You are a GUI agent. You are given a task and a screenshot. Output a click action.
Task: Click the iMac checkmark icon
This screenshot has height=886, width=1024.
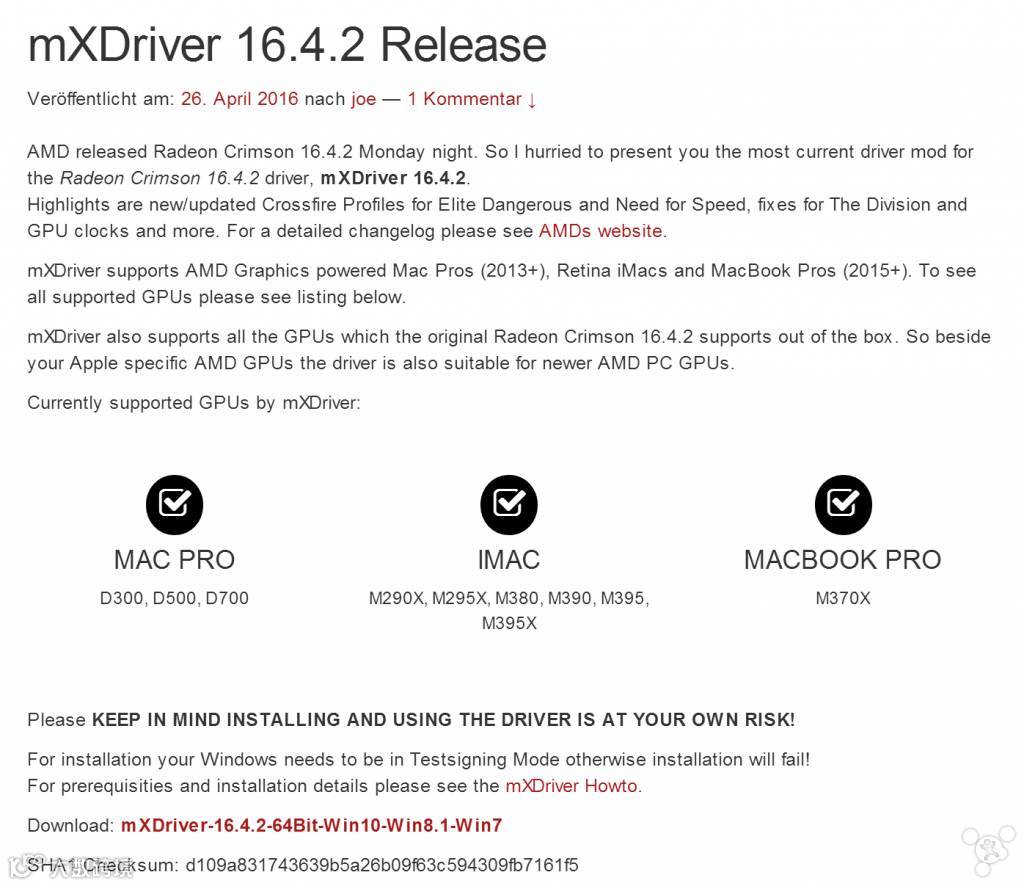pos(509,504)
